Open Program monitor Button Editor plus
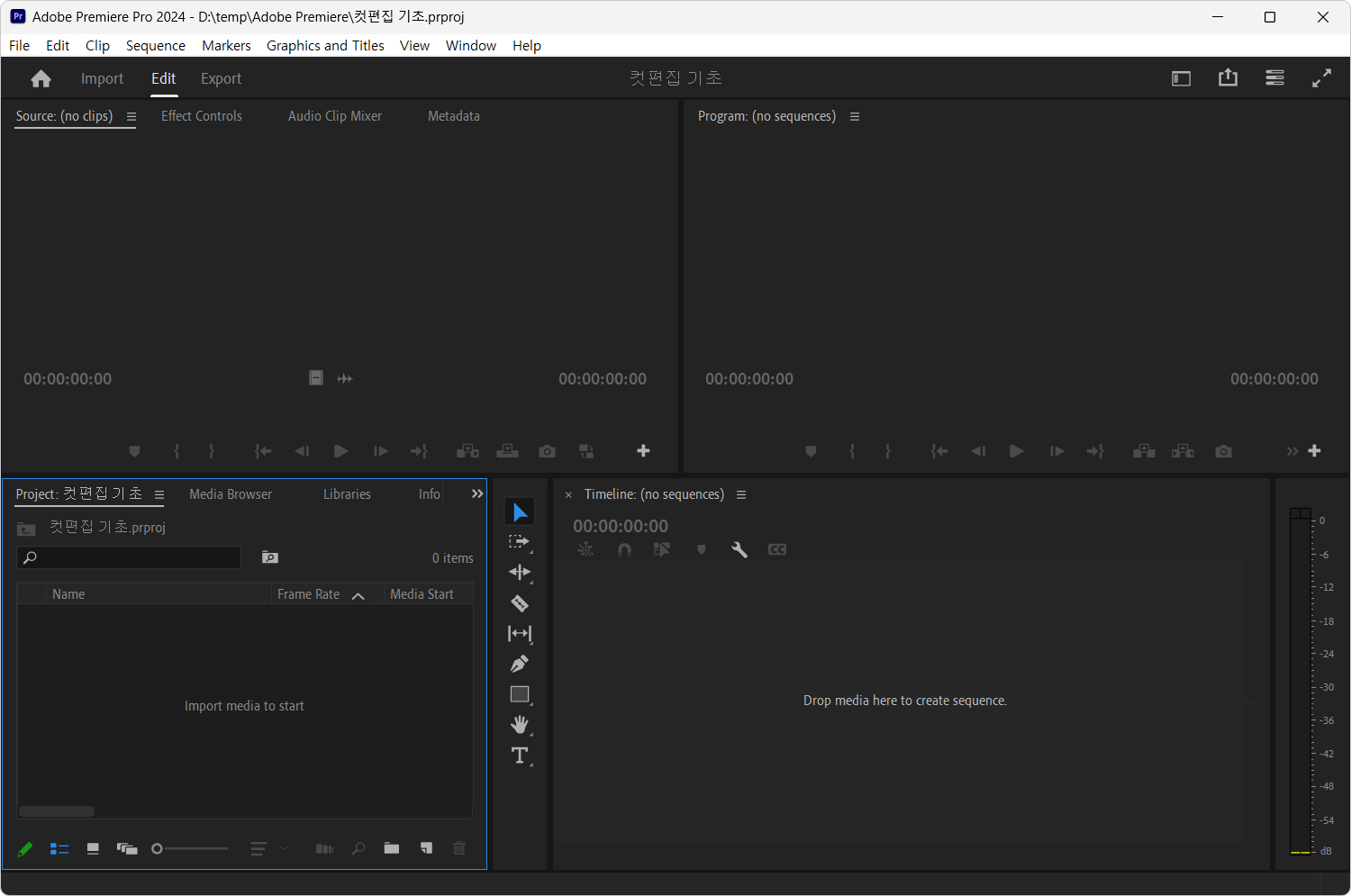The width and height of the screenshot is (1351, 896). click(x=1314, y=451)
